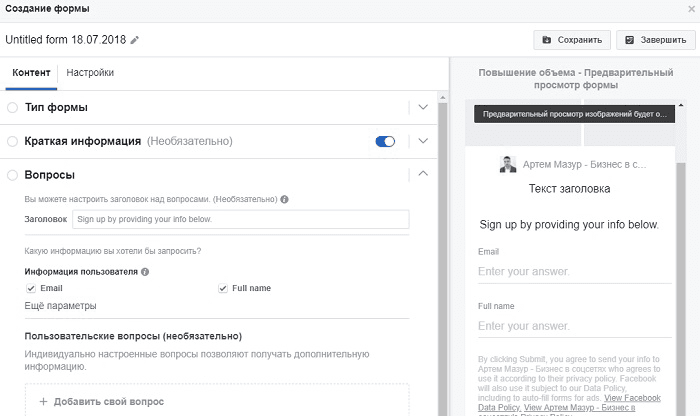The image size is (700, 416).
Task: Uncheck the Email checkbox
Action: pyautogui.click(x=31, y=288)
